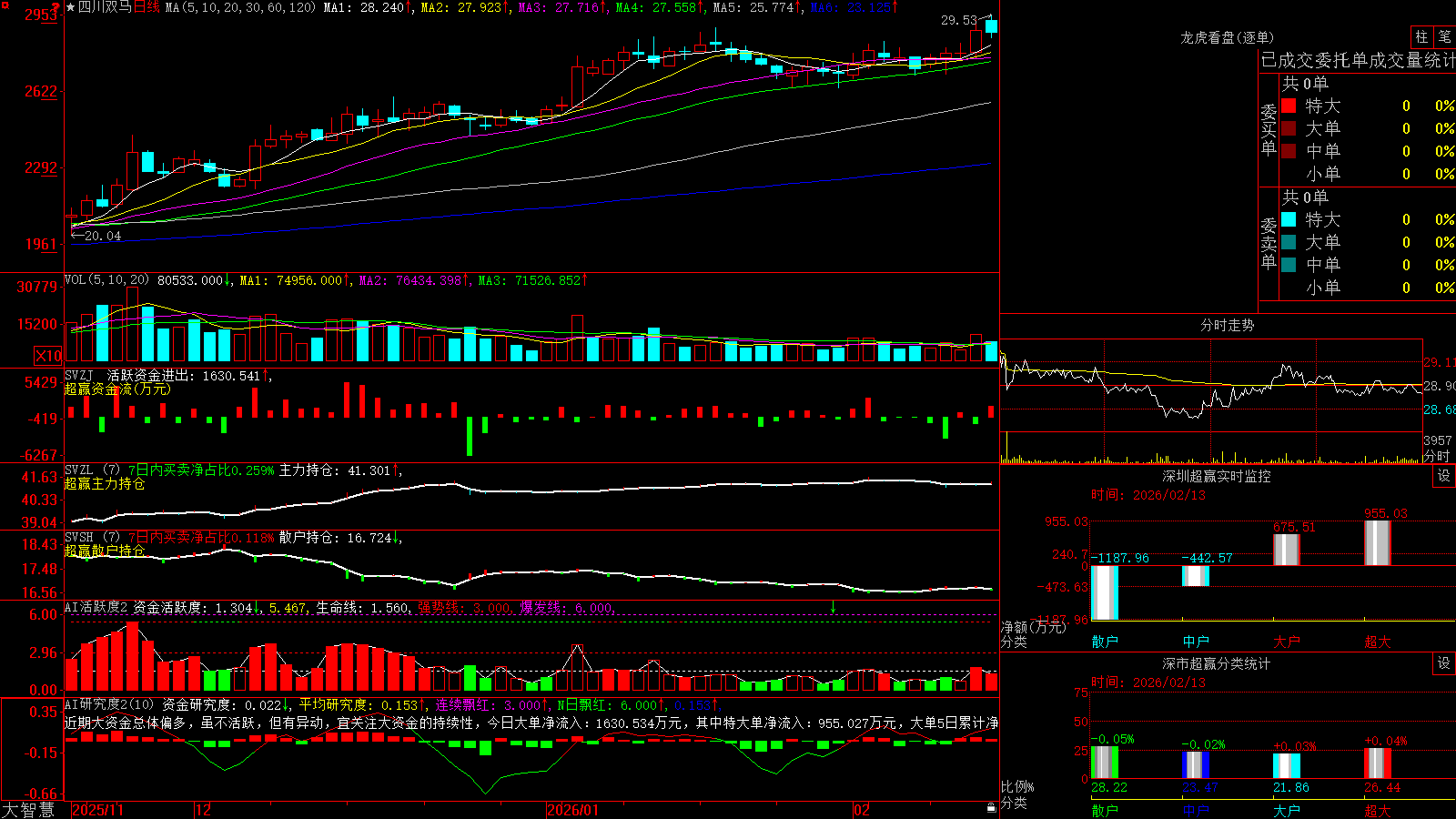The width and height of the screenshot is (1456, 819).
Task: Select the 2025/11 timeline marker
Action: (x=97, y=810)
